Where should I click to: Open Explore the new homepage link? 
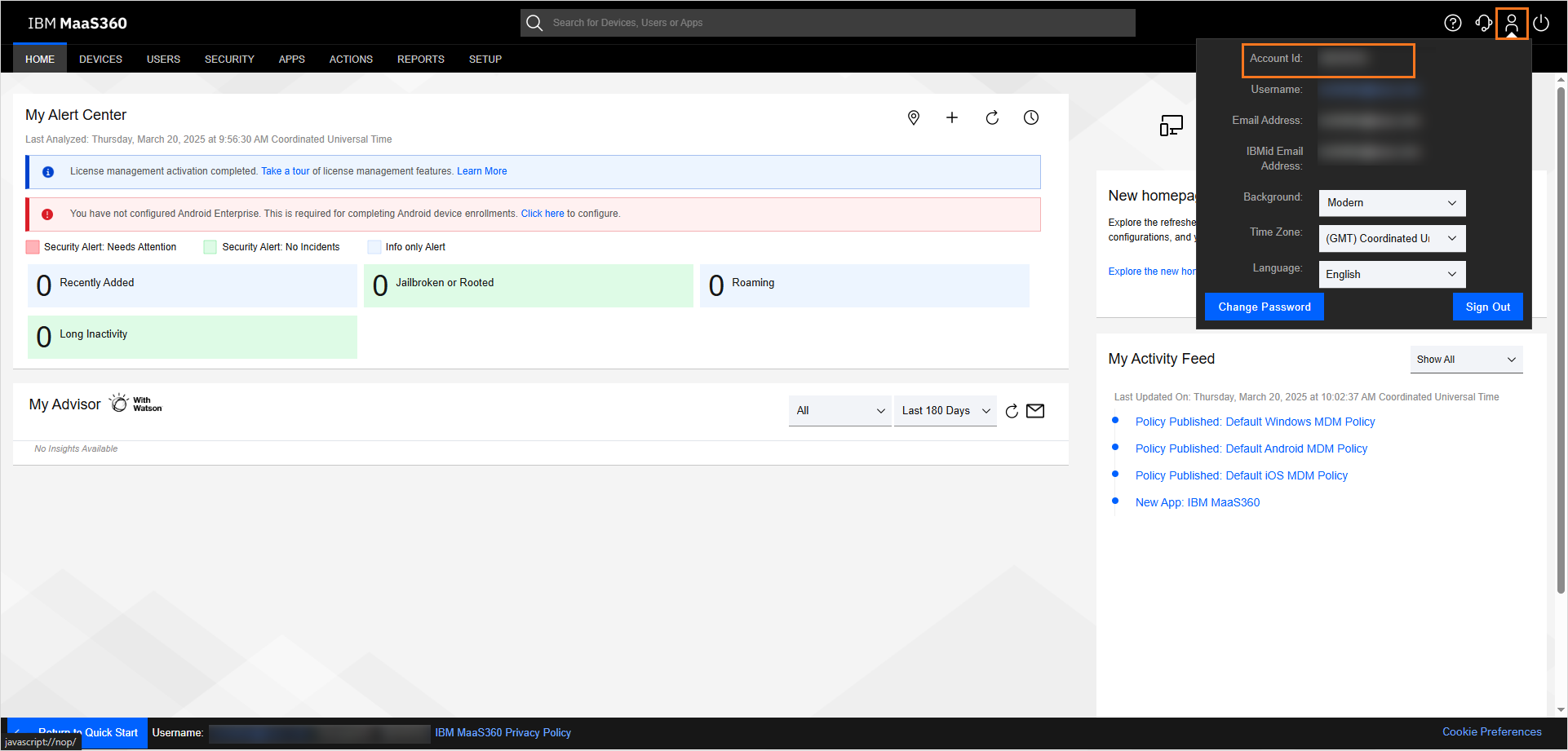point(1152,272)
